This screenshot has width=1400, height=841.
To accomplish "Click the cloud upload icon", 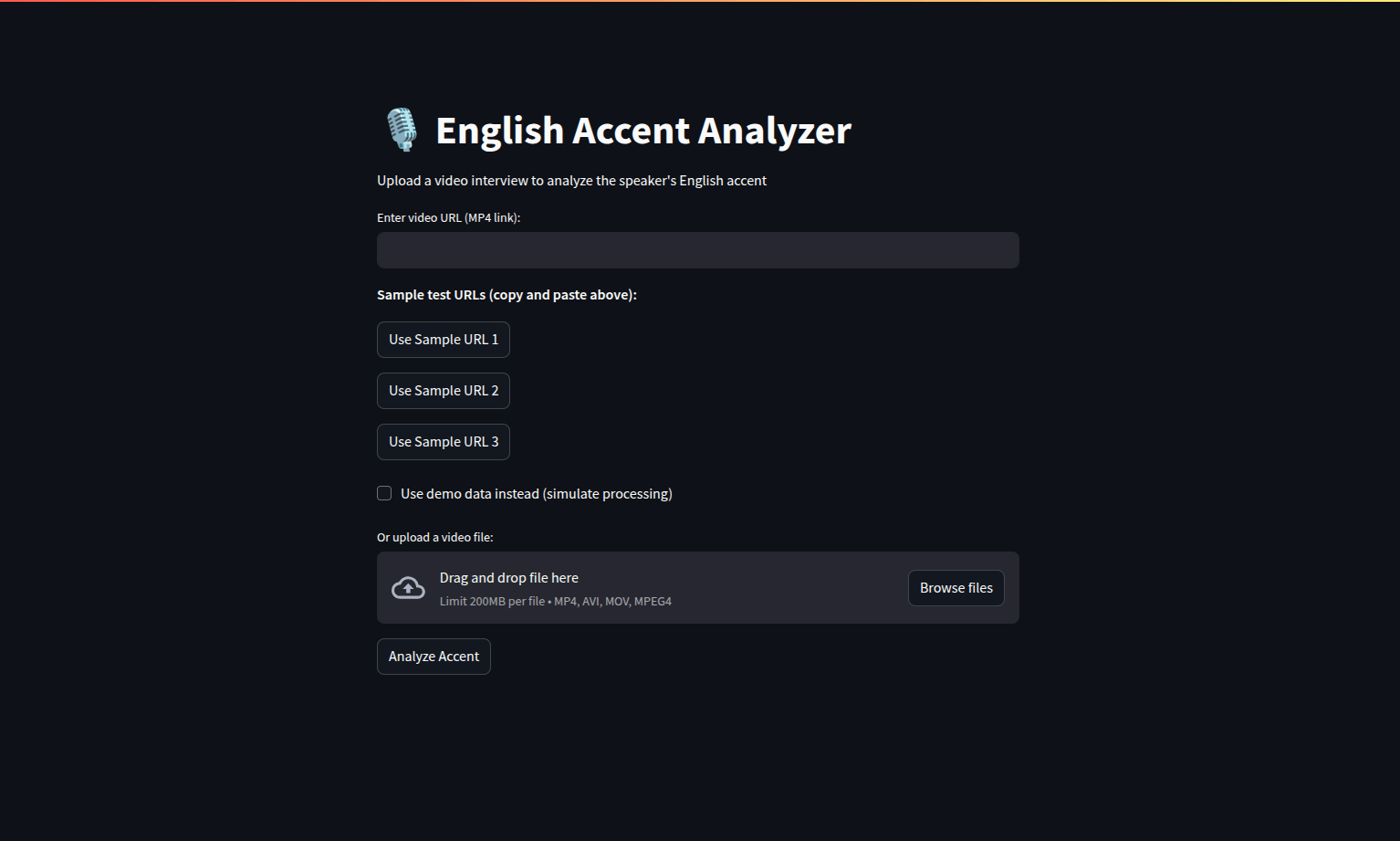I will point(408,588).
